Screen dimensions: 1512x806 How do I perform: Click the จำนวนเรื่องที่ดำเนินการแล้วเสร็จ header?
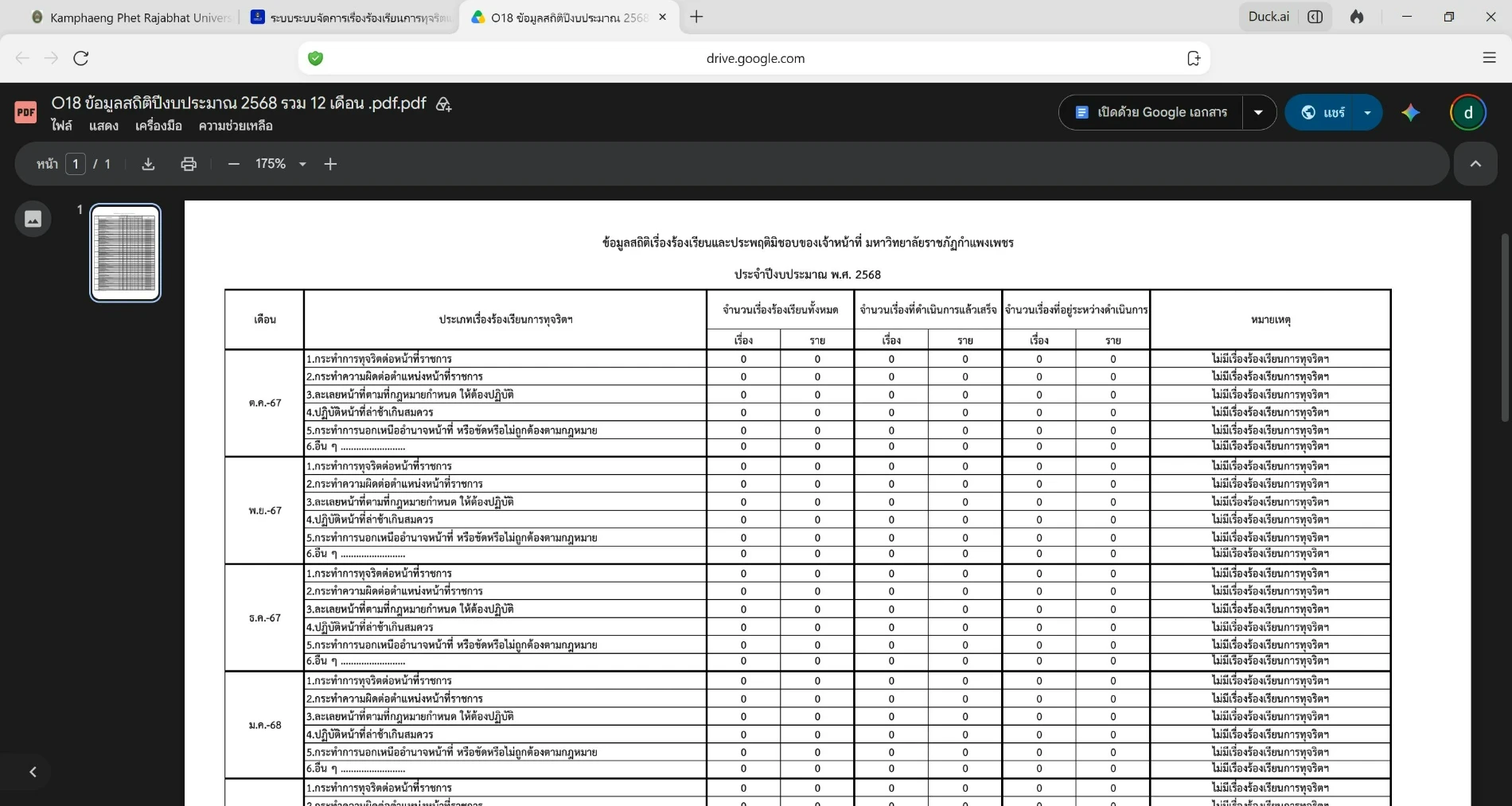pyautogui.click(x=928, y=310)
